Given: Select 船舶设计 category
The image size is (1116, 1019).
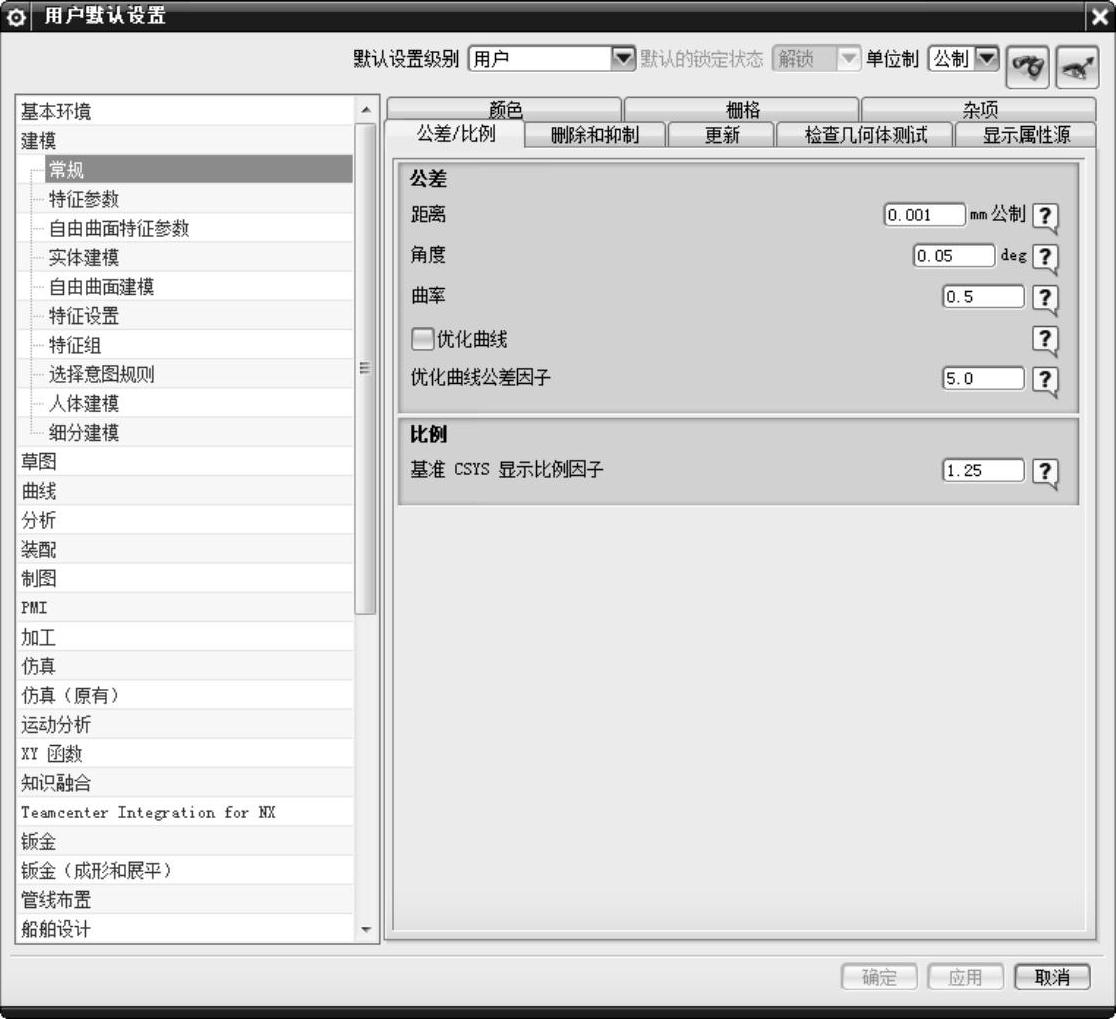Looking at the screenshot, I should [184, 928].
